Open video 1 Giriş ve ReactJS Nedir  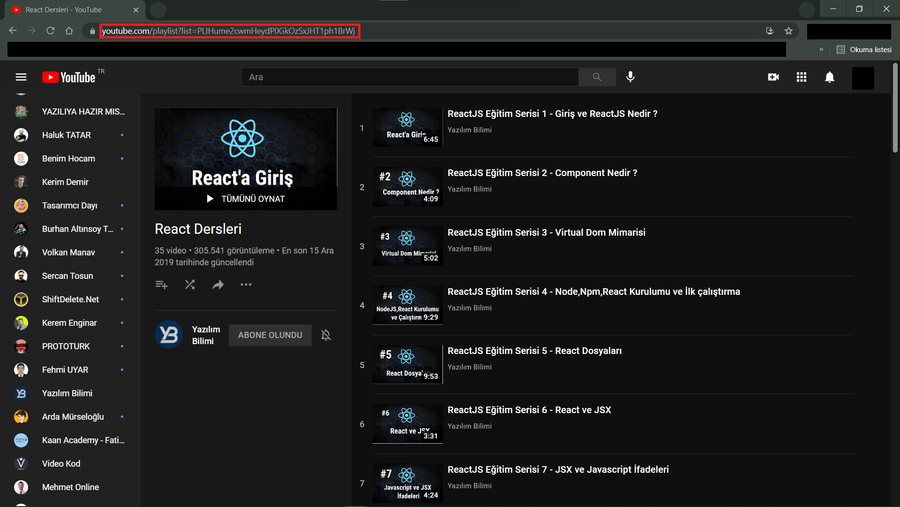point(552,114)
